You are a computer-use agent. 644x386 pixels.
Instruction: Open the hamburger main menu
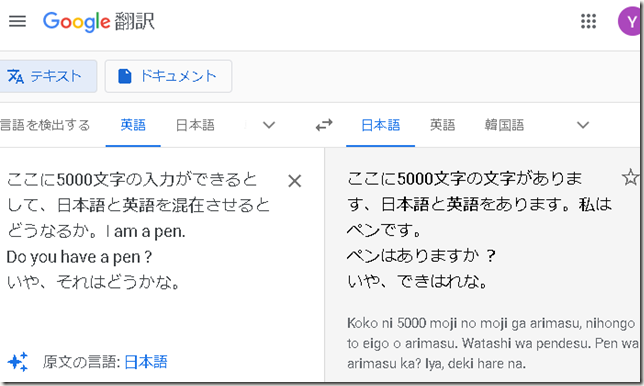(17, 21)
